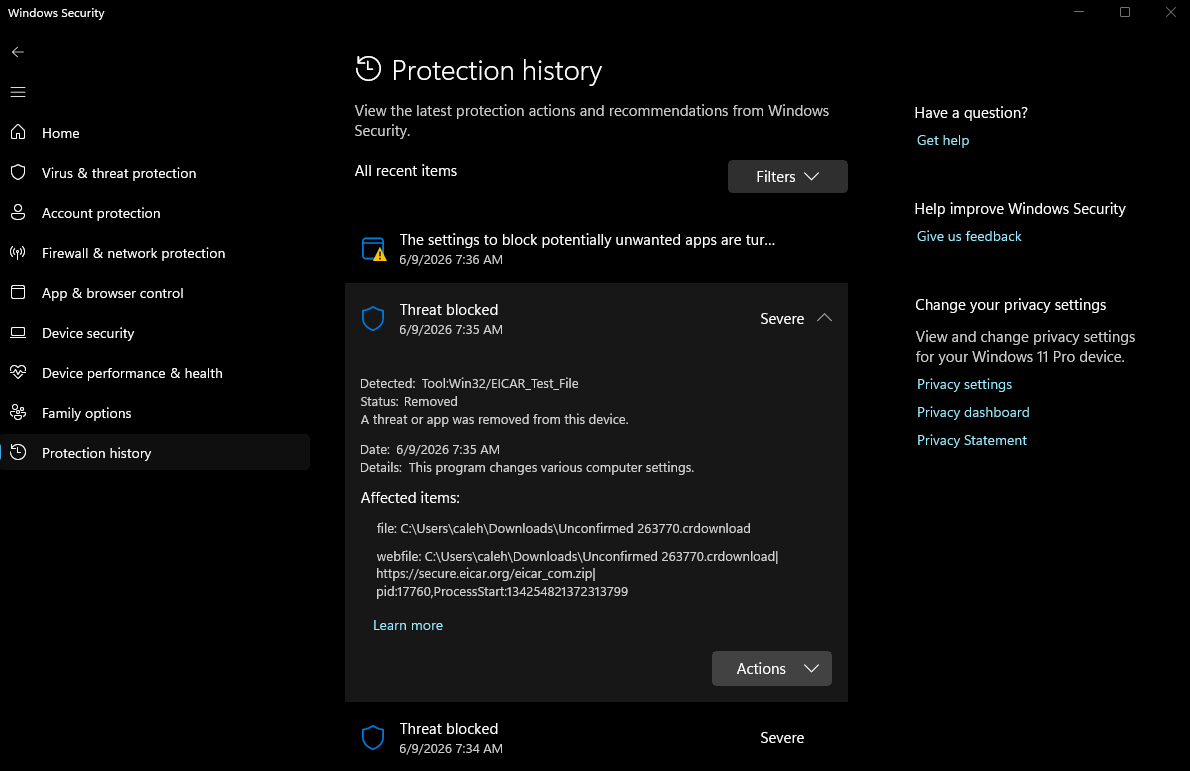Click shield icon of 7:34 AM threat
1190x771 pixels.
(x=373, y=738)
